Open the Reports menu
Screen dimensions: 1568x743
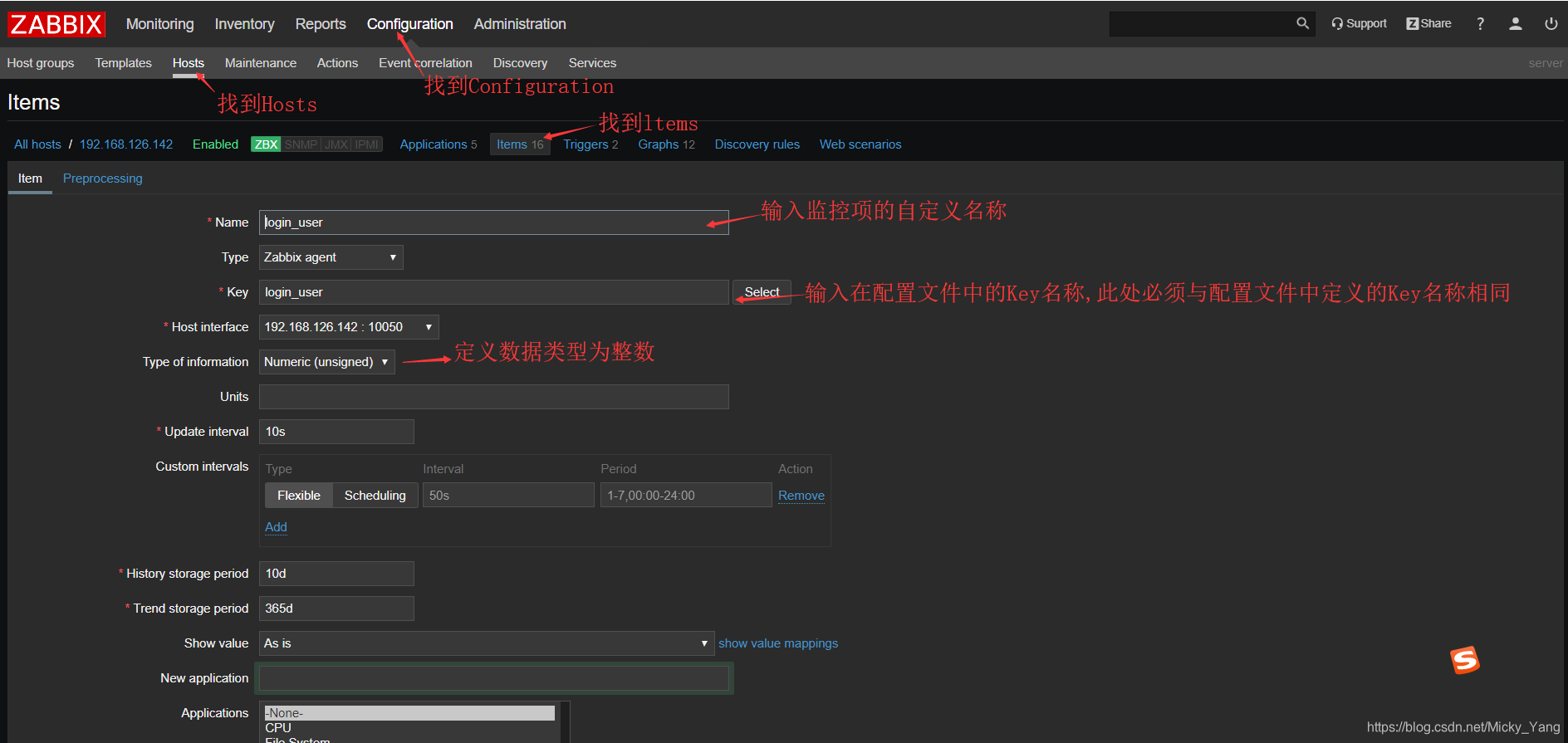321,24
